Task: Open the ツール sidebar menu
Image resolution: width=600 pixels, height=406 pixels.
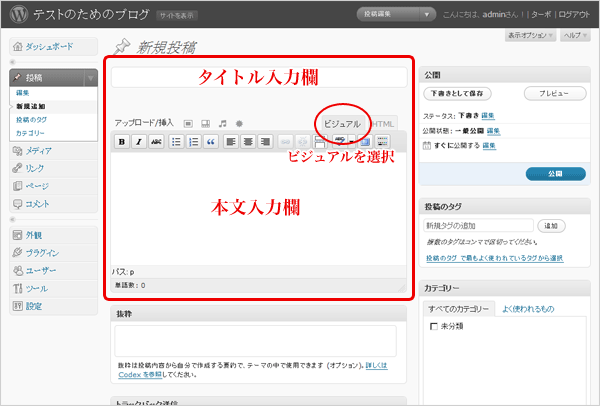Action: tap(53, 288)
